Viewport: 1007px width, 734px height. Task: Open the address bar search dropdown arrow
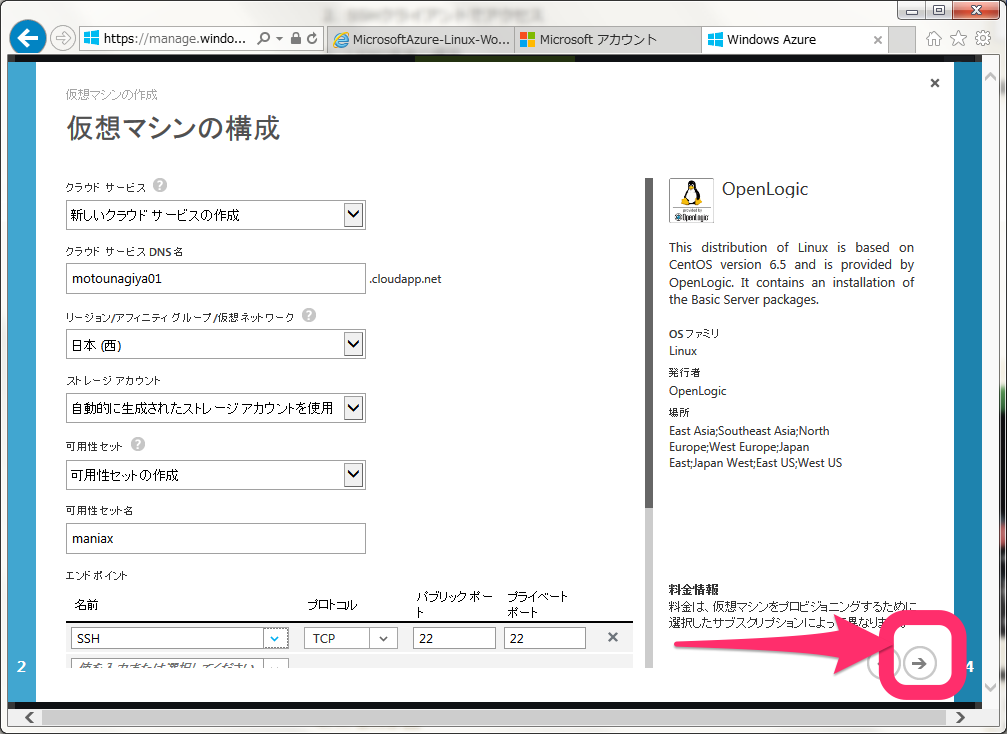(279, 39)
